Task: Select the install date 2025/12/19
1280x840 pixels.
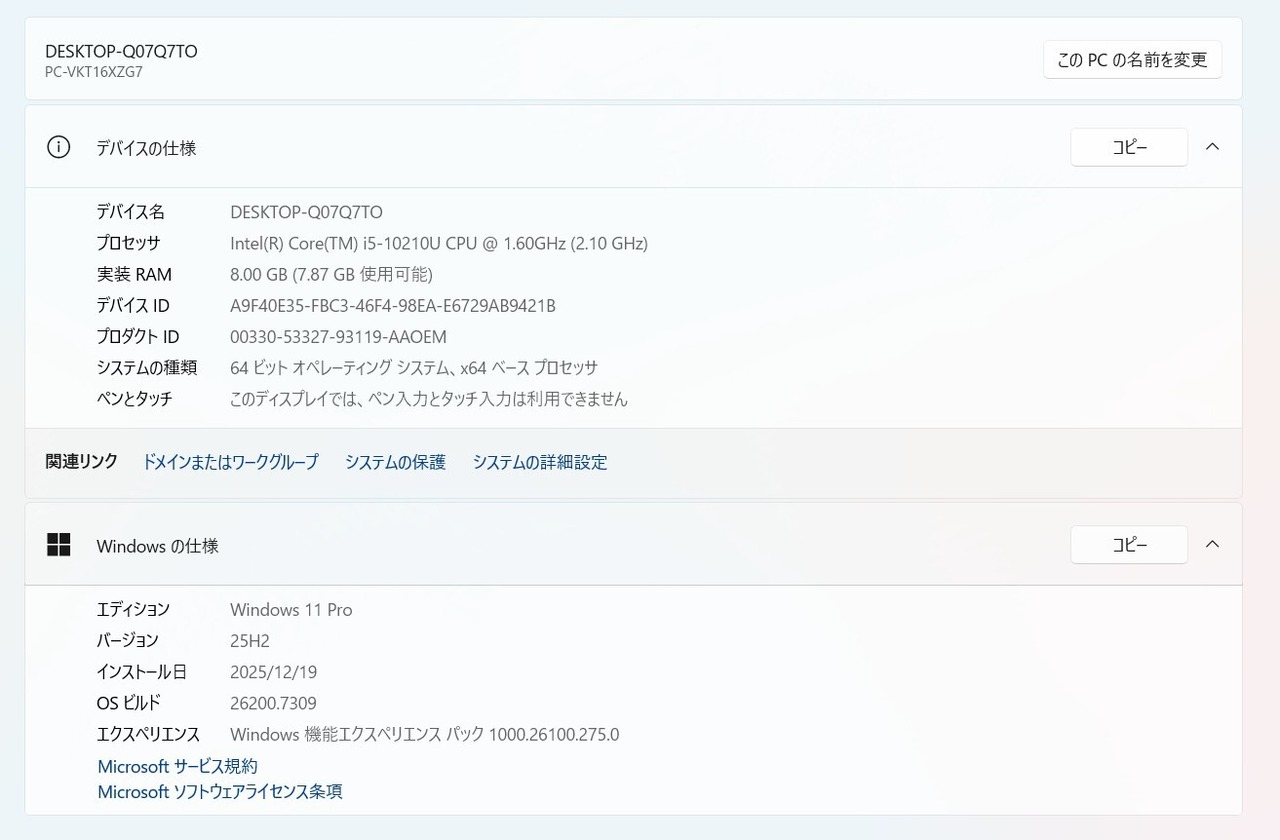Action: click(273, 672)
